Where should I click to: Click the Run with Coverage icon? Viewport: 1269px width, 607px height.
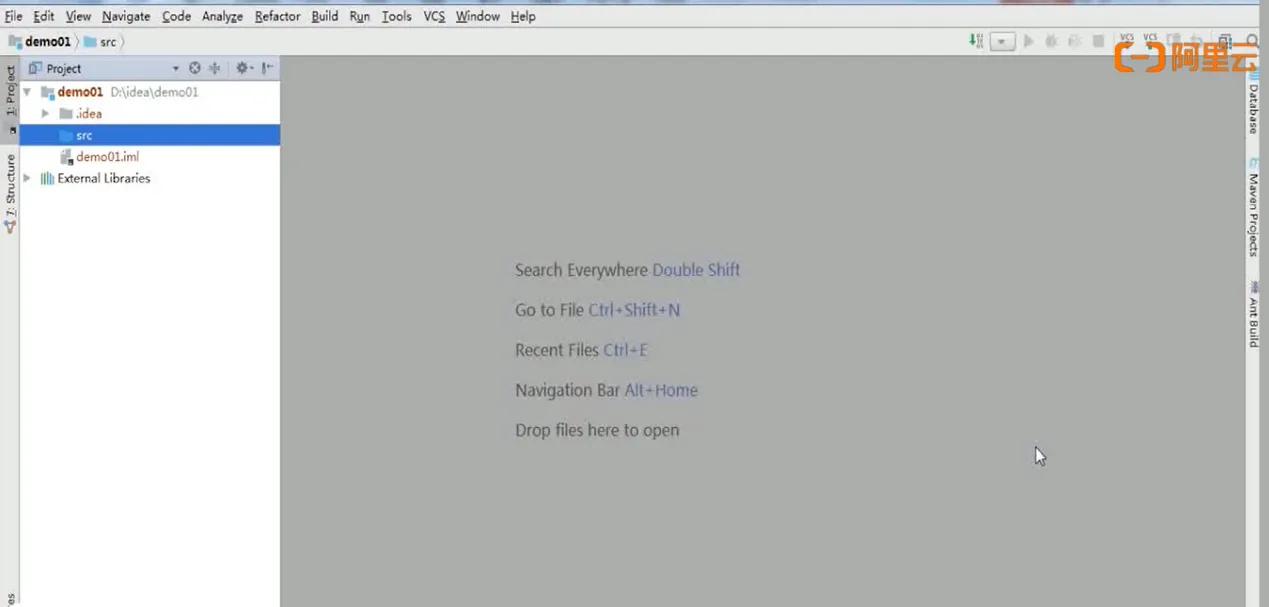pyautogui.click(x=1075, y=41)
